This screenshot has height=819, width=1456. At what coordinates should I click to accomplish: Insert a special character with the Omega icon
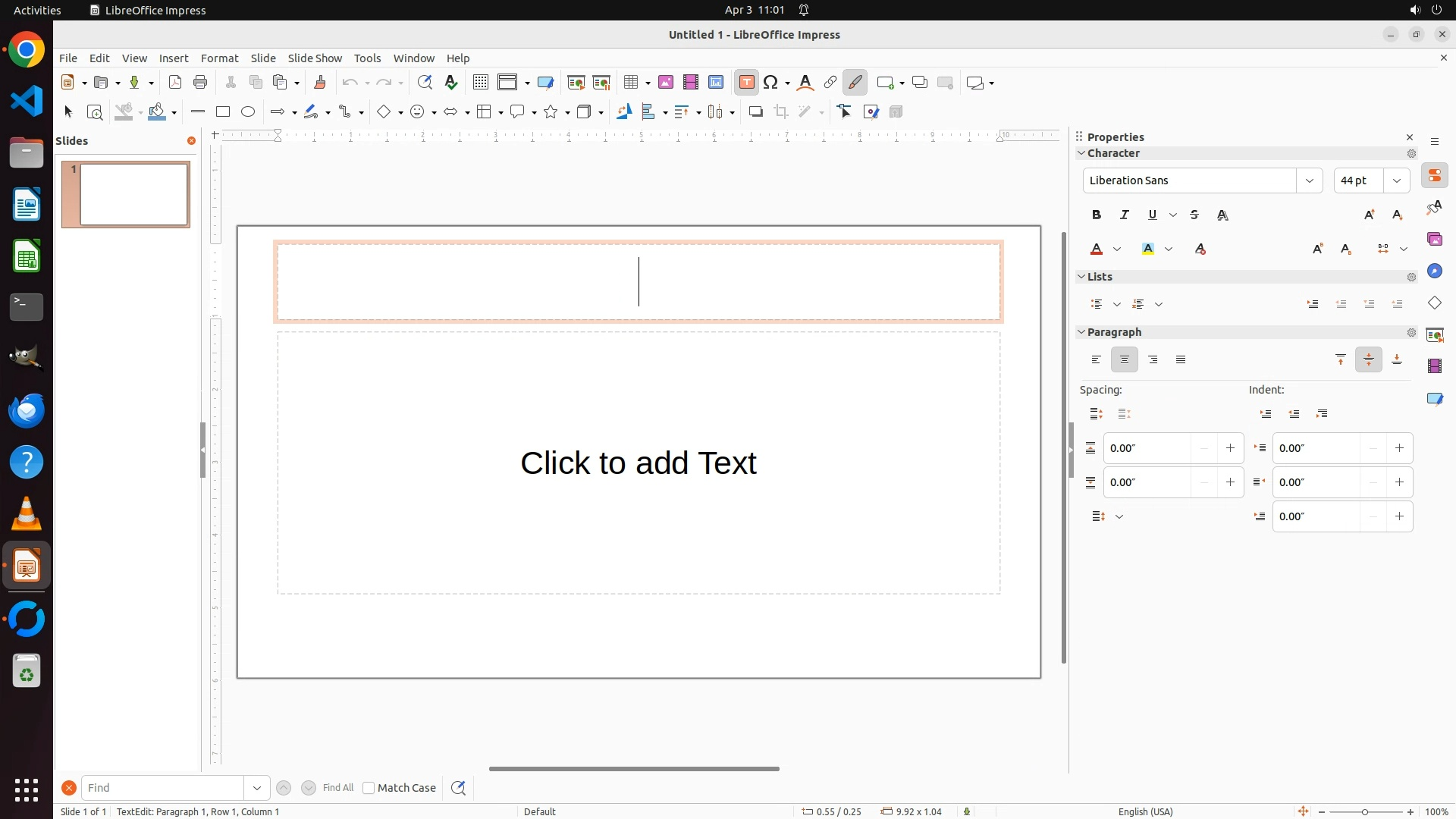tap(771, 83)
